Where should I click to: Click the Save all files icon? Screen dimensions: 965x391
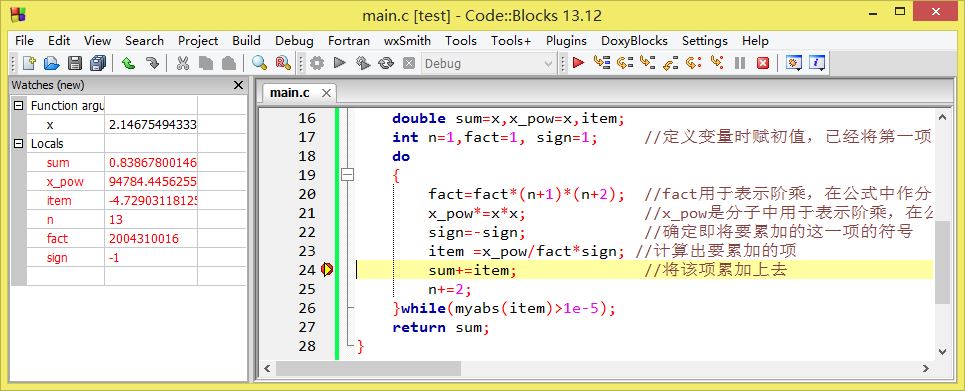pos(98,63)
